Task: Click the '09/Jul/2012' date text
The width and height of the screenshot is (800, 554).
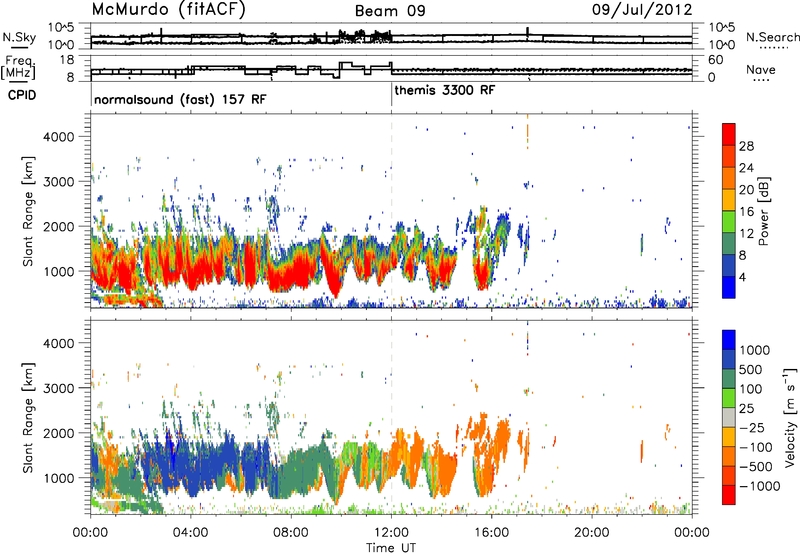Action: (642, 10)
